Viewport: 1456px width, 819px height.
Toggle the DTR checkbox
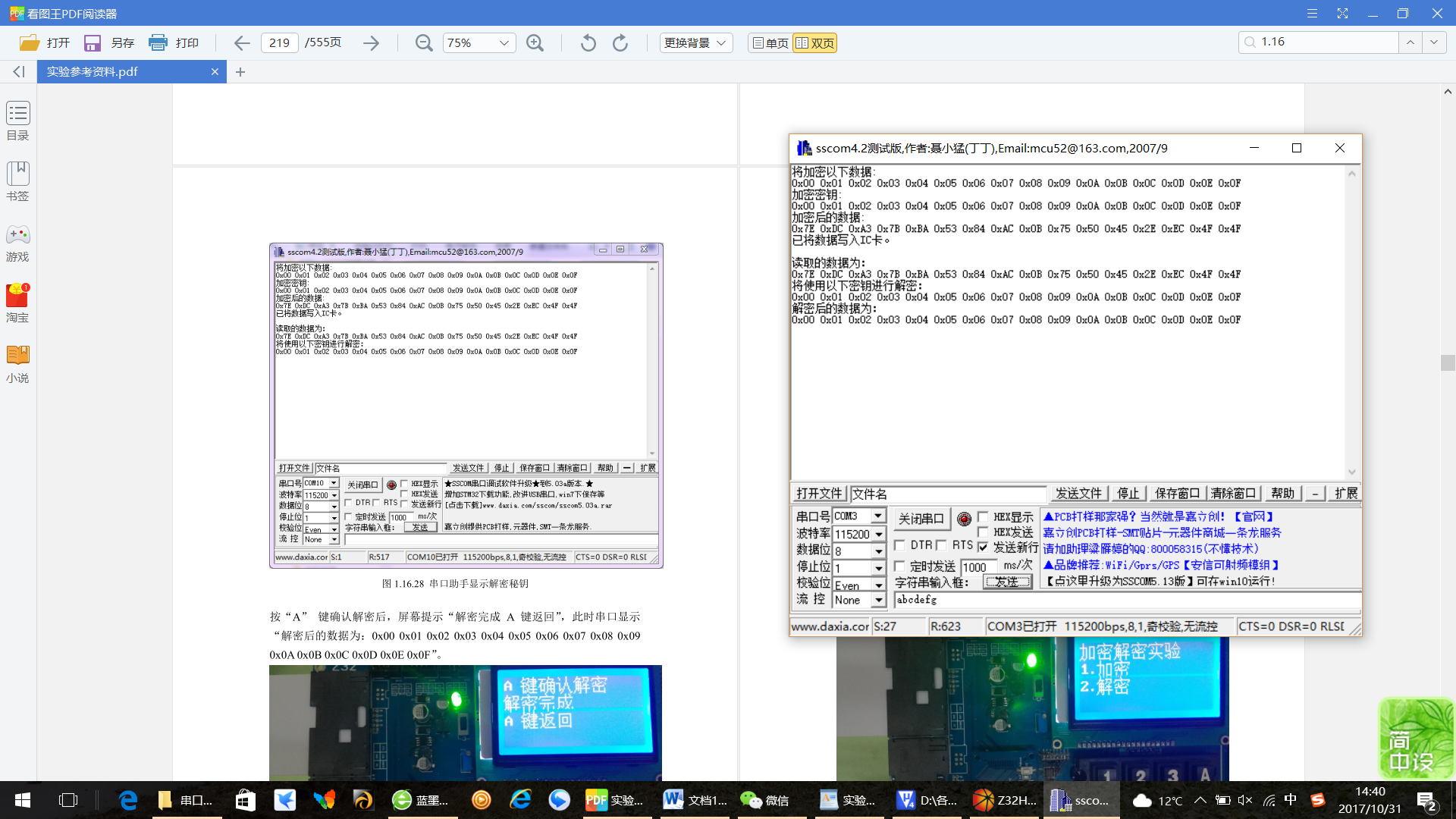tap(899, 545)
